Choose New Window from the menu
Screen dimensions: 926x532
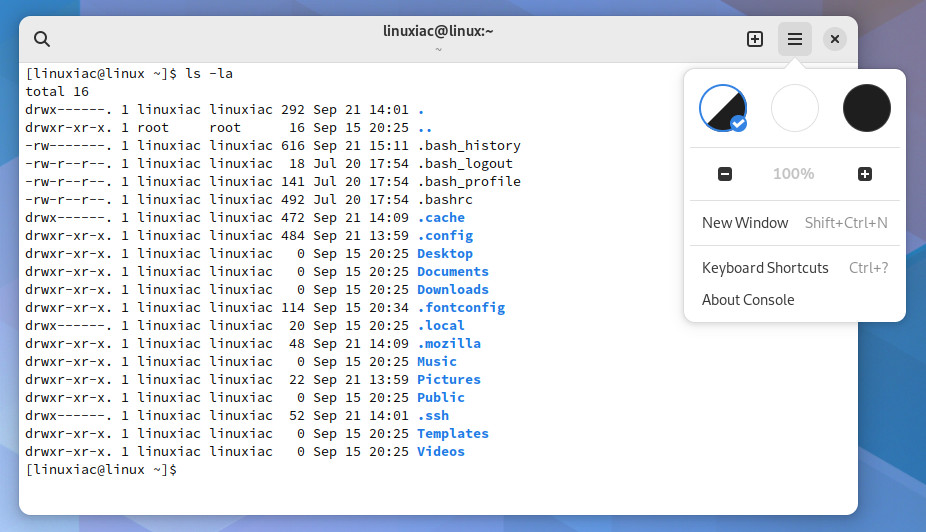point(795,223)
